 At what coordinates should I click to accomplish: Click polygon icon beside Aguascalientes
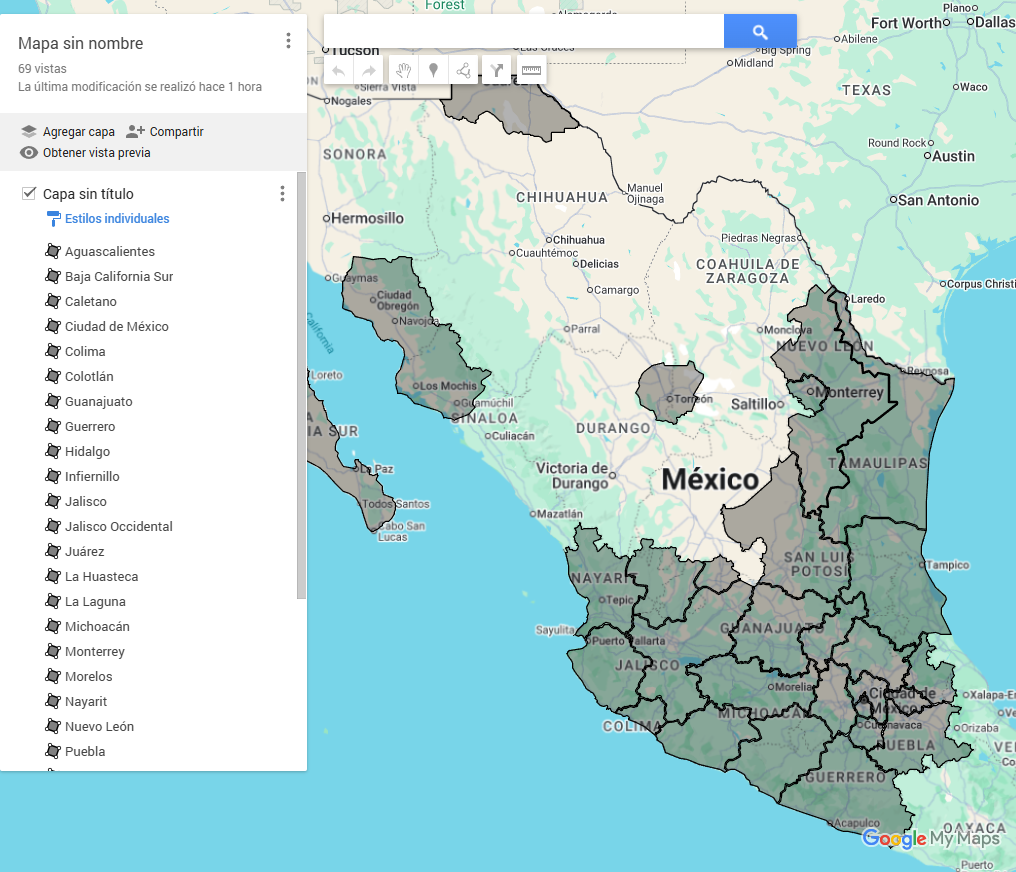[53, 251]
